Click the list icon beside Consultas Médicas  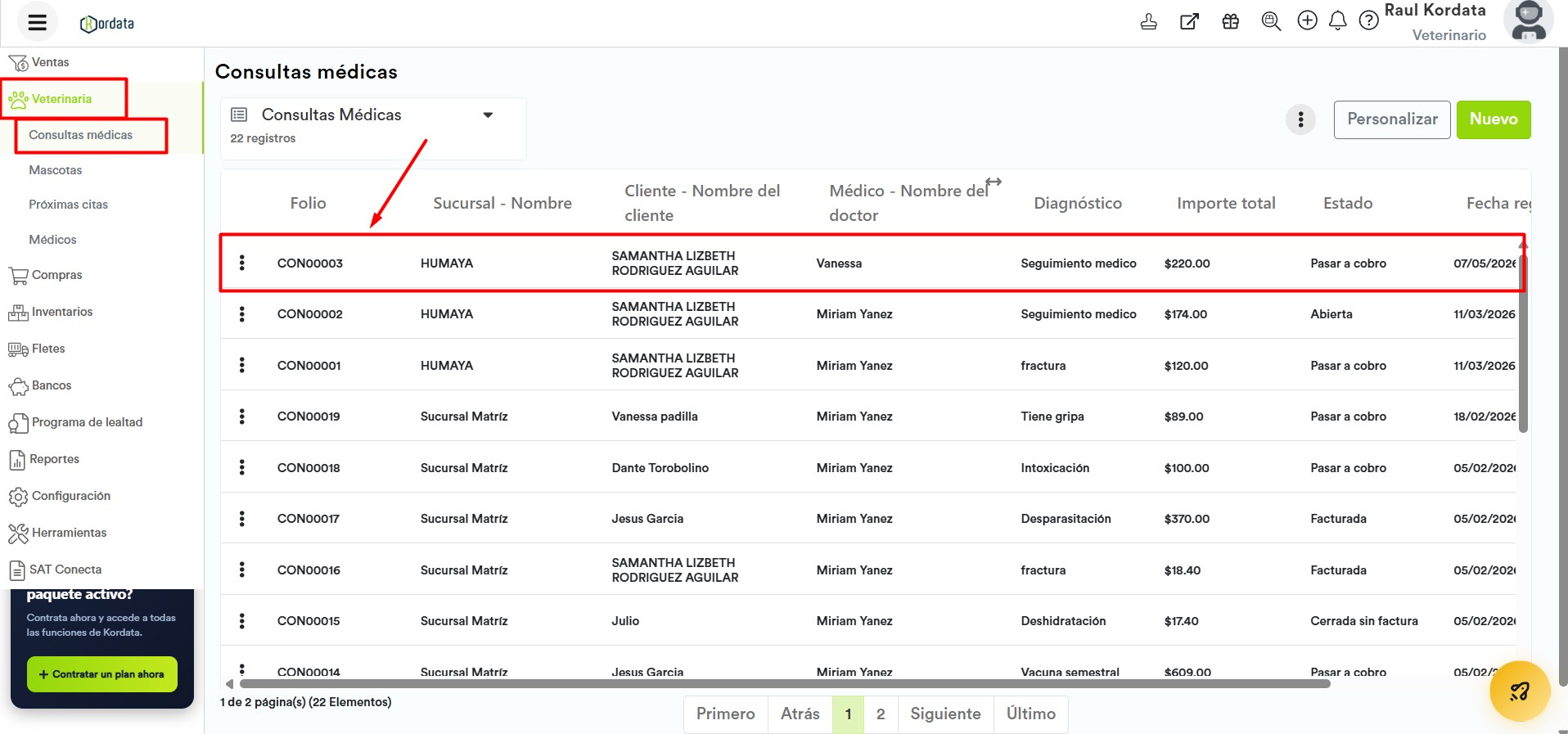point(239,115)
